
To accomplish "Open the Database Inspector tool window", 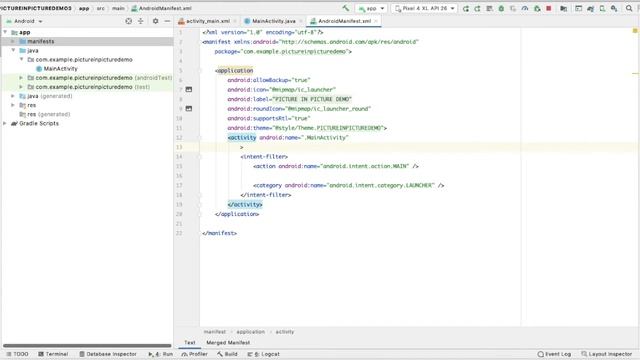I will 108,354.
